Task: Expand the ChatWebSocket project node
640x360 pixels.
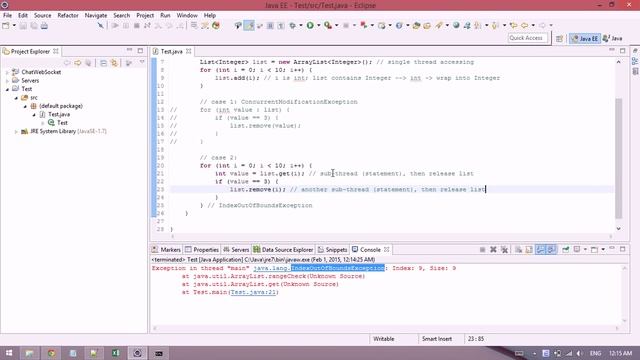Action: pyautogui.click(x=7, y=72)
